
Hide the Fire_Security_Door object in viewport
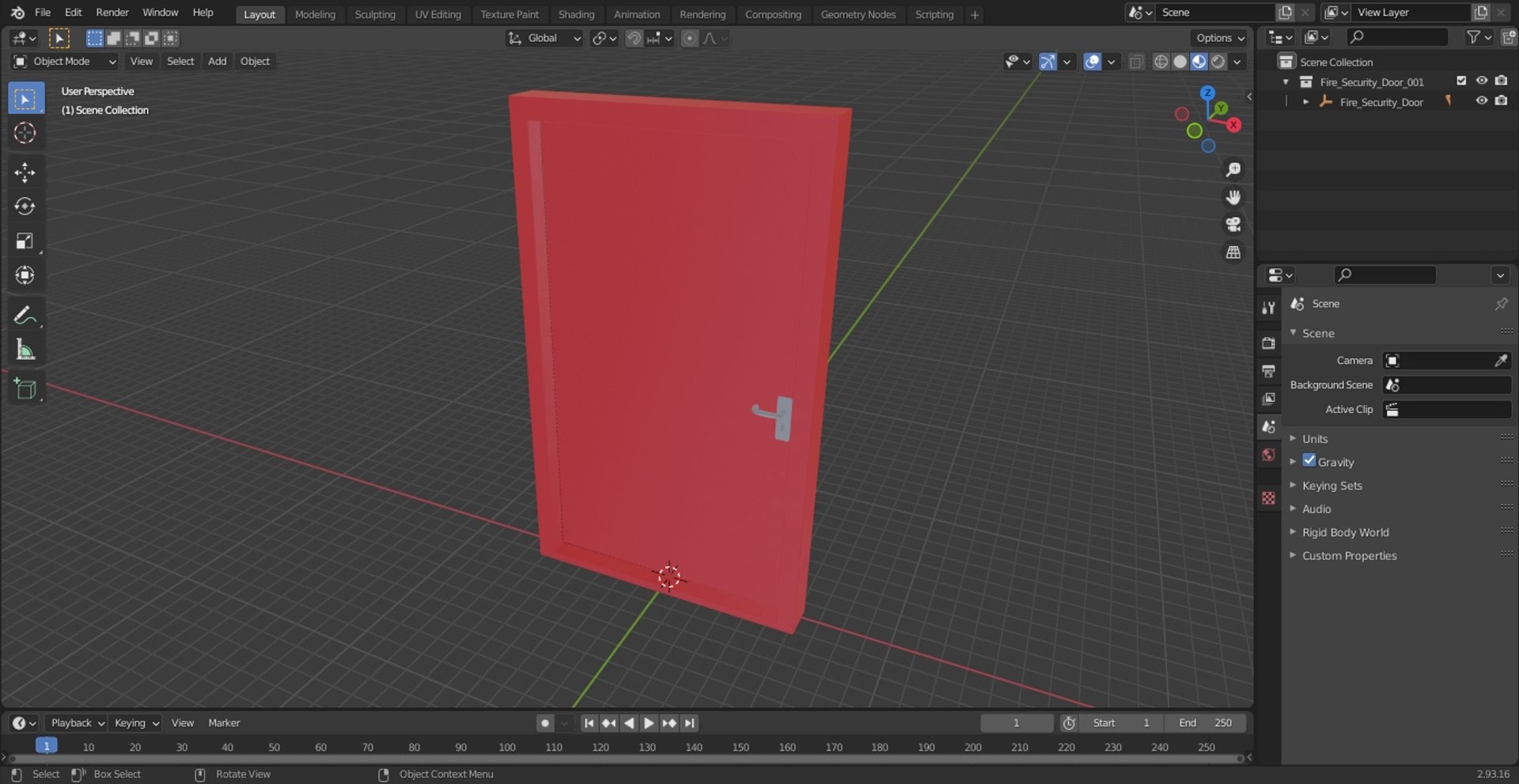pyautogui.click(x=1481, y=101)
